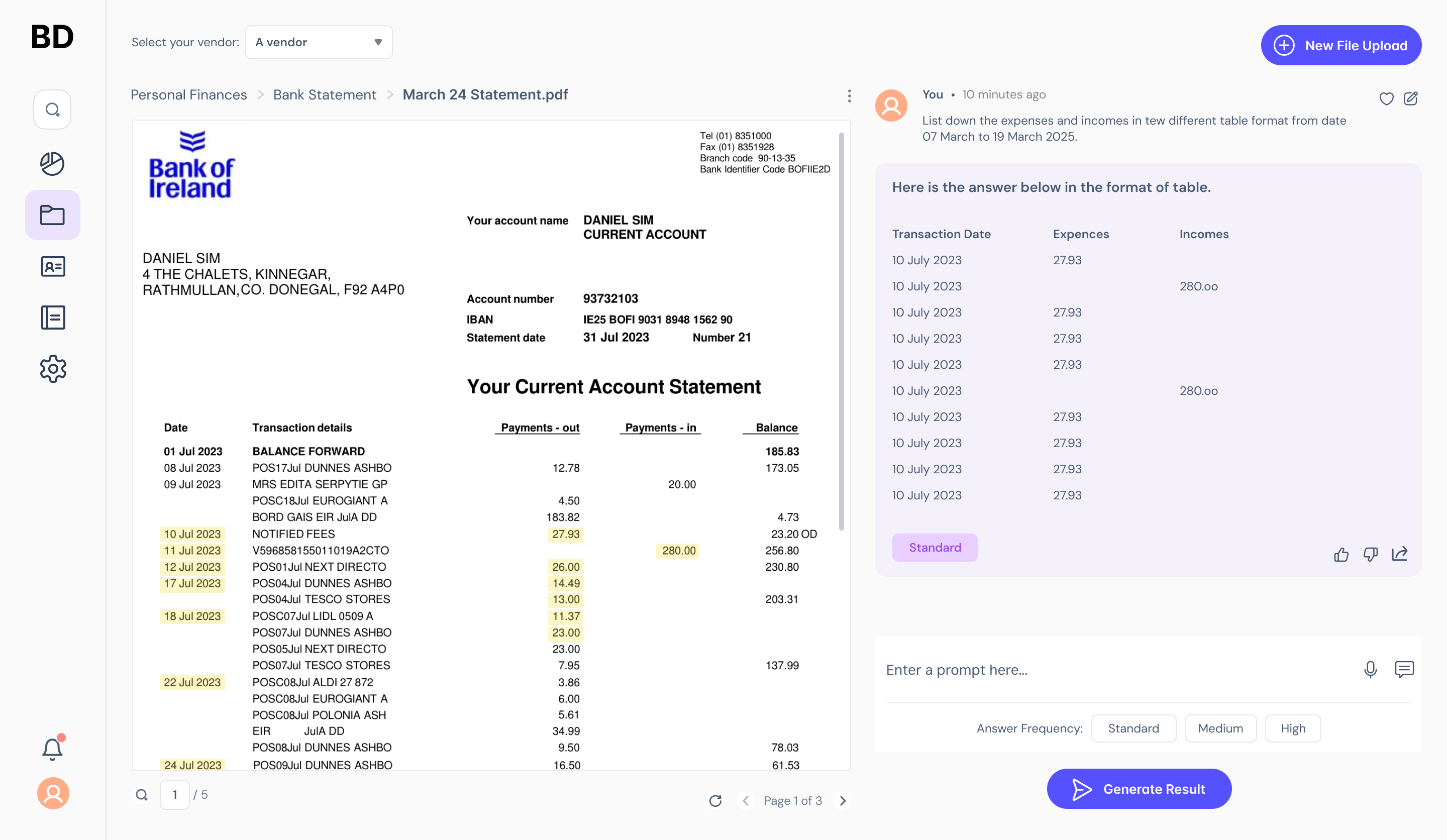Click the search icon in the sidebar
The height and width of the screenshot is (840, 1447).
click(x=52, y=109)
